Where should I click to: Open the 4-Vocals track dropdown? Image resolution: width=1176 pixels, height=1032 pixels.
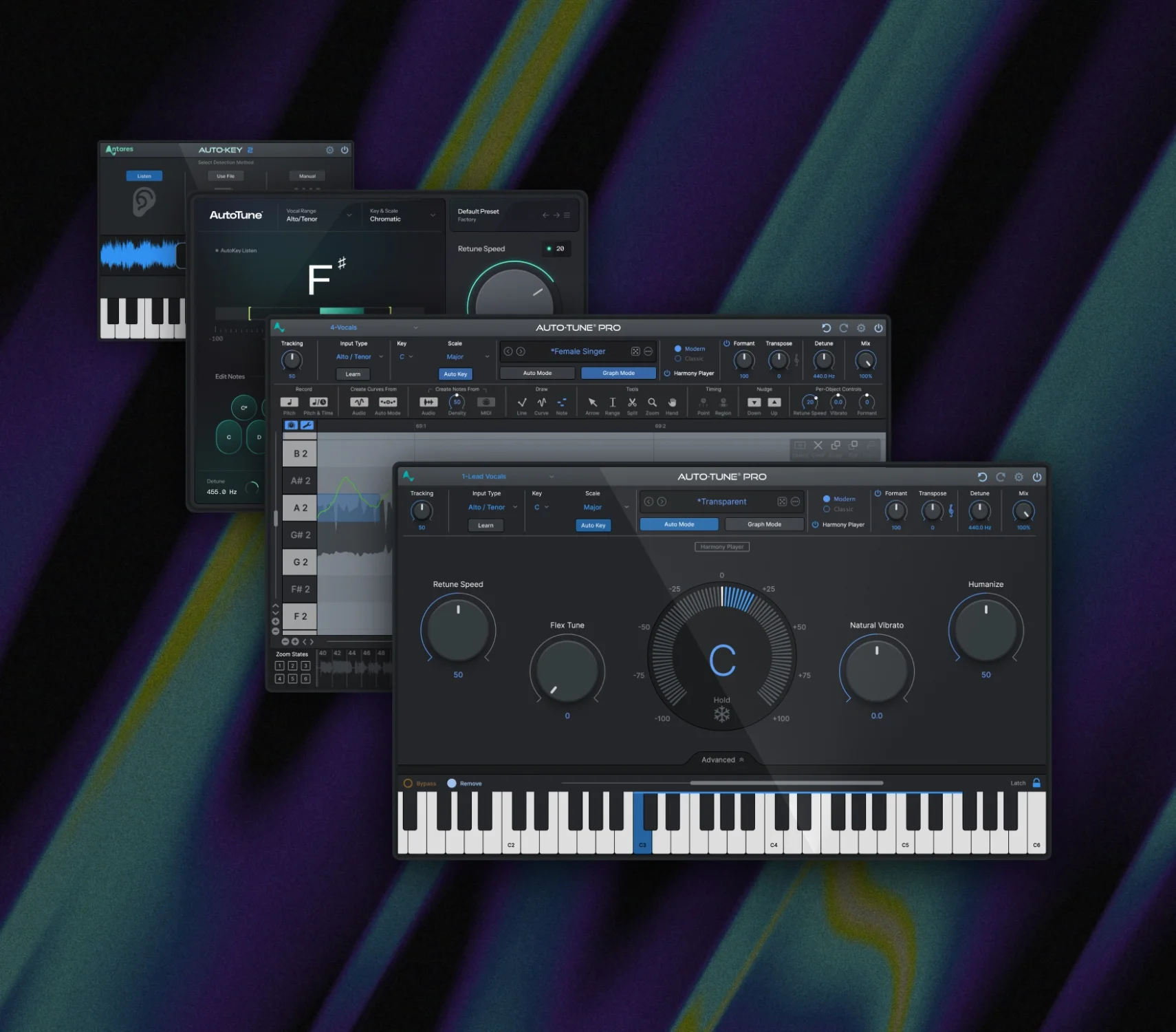[x=373, y=327]
